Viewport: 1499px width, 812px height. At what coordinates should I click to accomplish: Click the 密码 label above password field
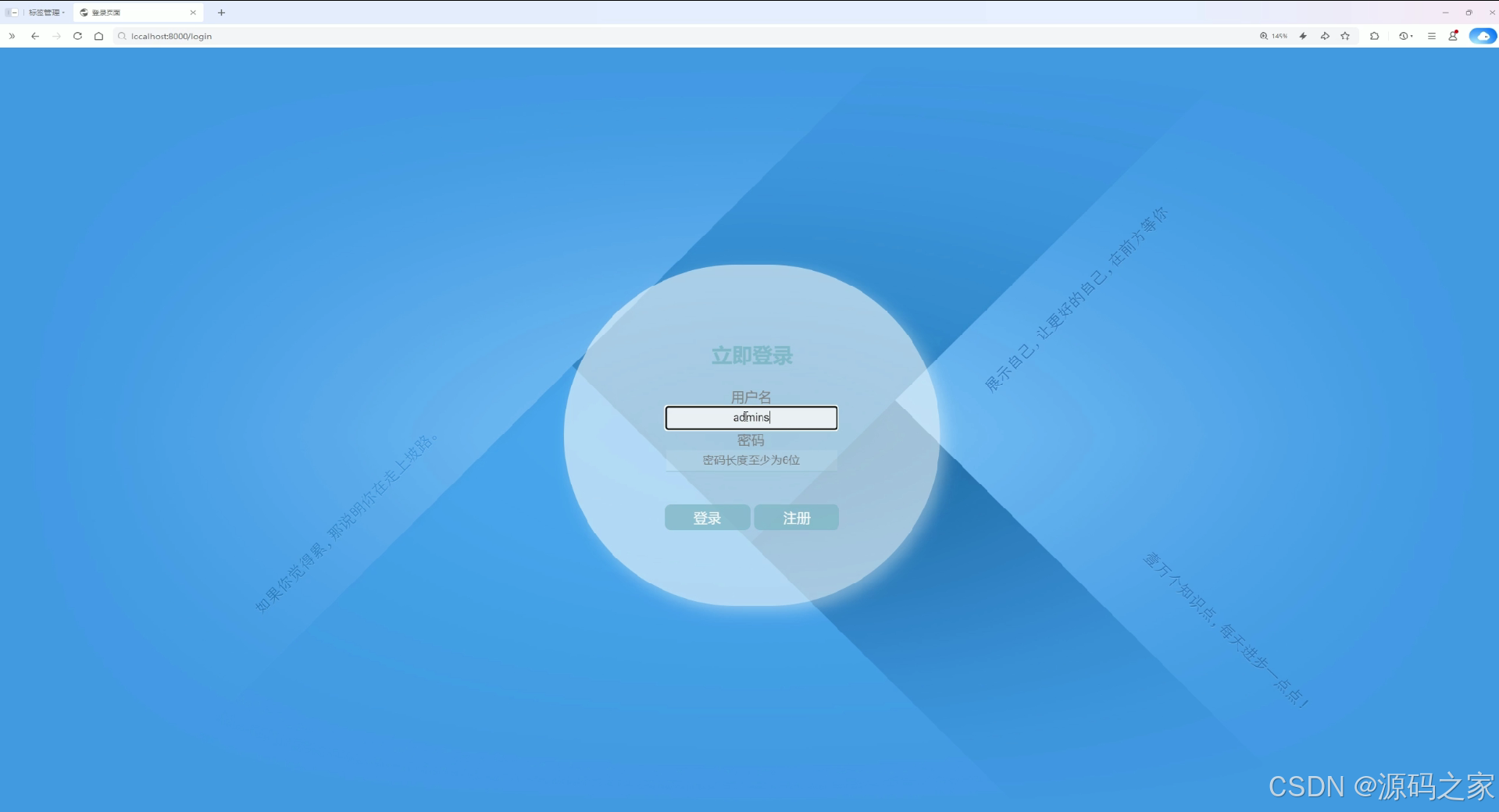751,440
